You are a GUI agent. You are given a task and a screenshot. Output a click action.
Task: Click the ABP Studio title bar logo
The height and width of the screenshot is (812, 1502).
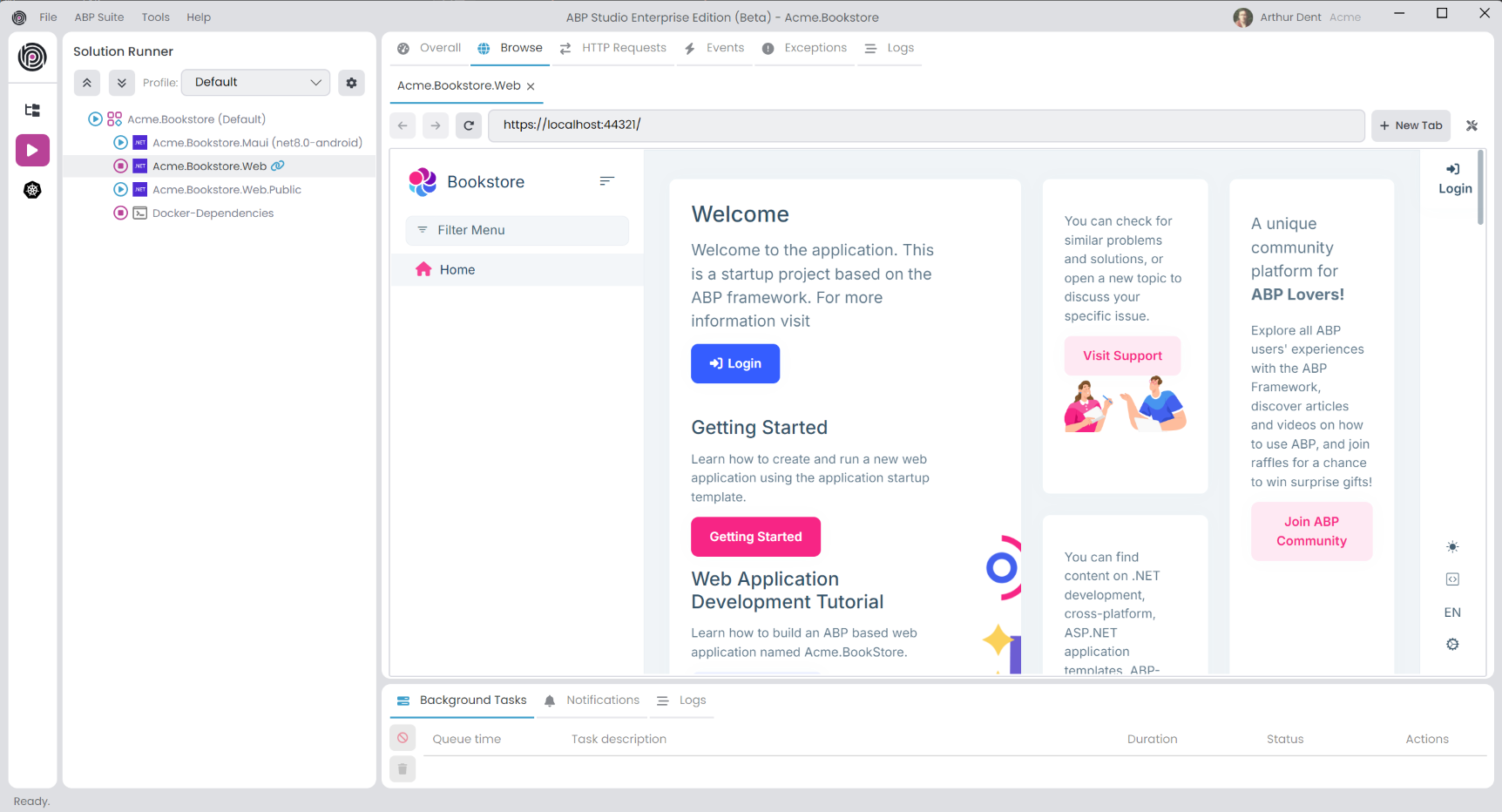tap(19, 17)
